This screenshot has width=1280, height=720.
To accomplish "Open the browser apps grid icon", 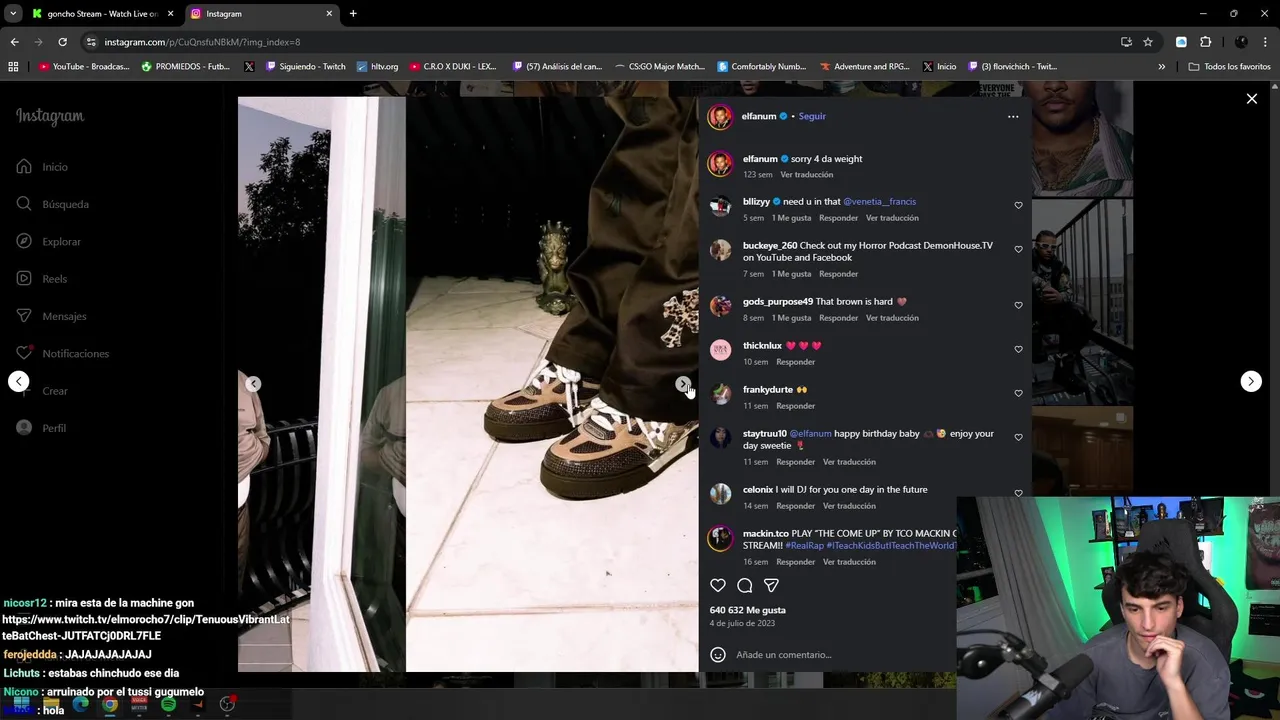I will [x=13, y=67].
